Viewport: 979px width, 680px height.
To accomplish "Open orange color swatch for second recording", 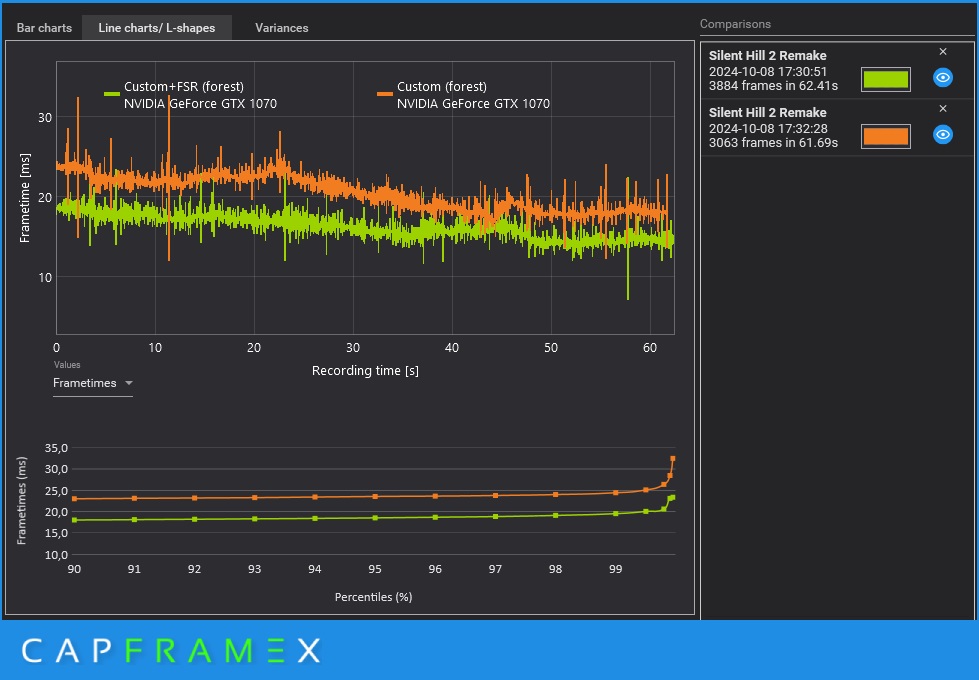I will (885, 136).
